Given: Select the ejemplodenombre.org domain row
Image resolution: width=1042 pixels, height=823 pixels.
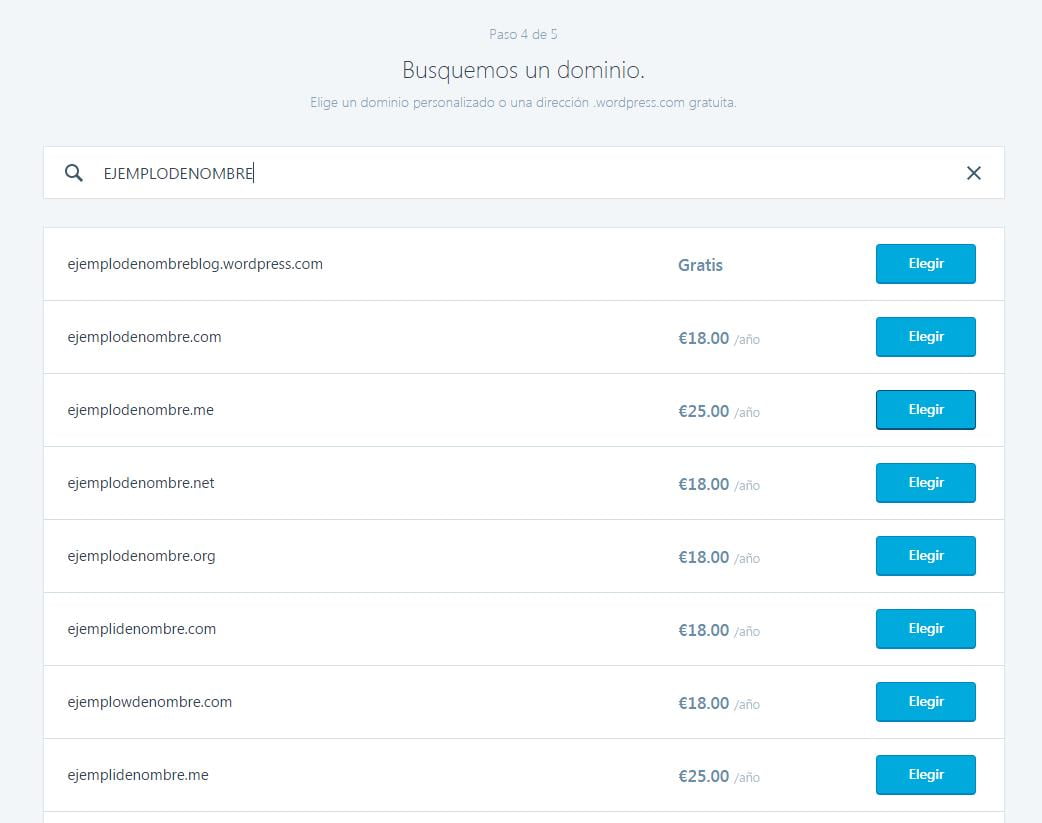Looking at the screenshot, I should pos(400,556).
